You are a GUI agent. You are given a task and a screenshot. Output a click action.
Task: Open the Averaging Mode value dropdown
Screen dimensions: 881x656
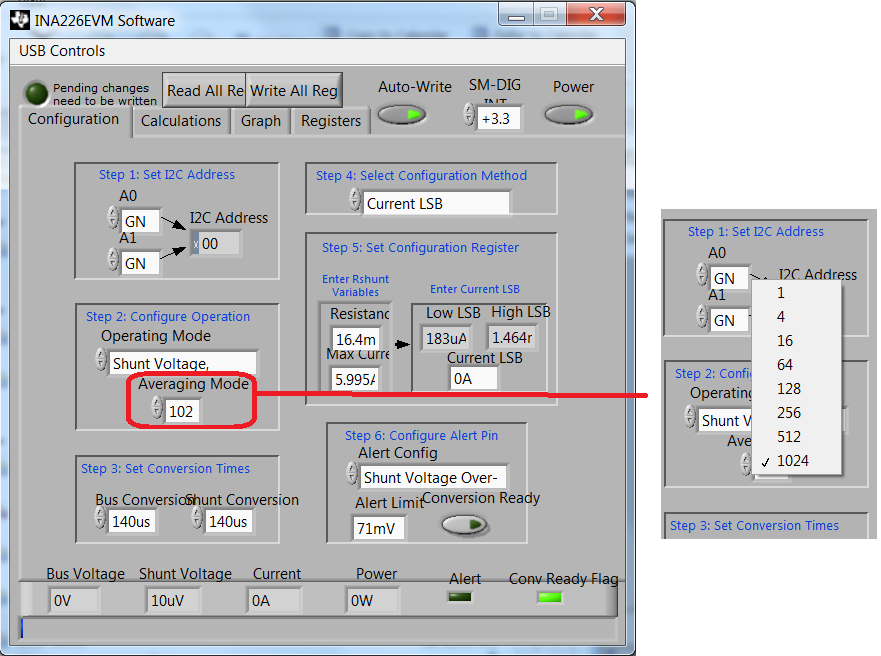[x=182, y=411]
